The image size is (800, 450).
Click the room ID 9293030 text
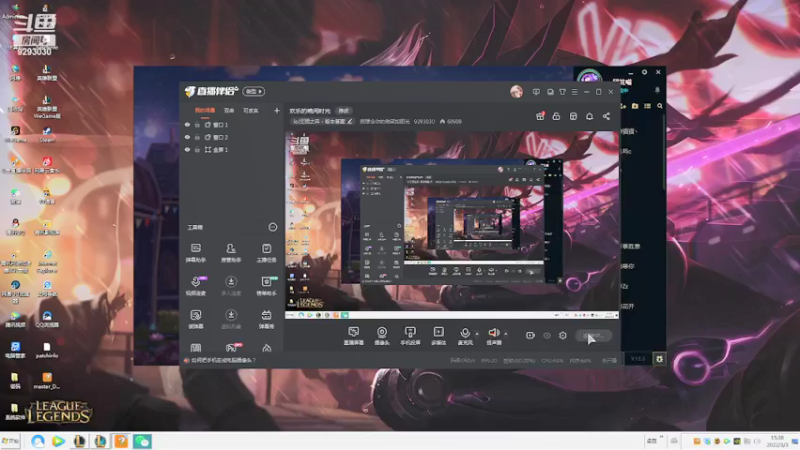[424, 121]
